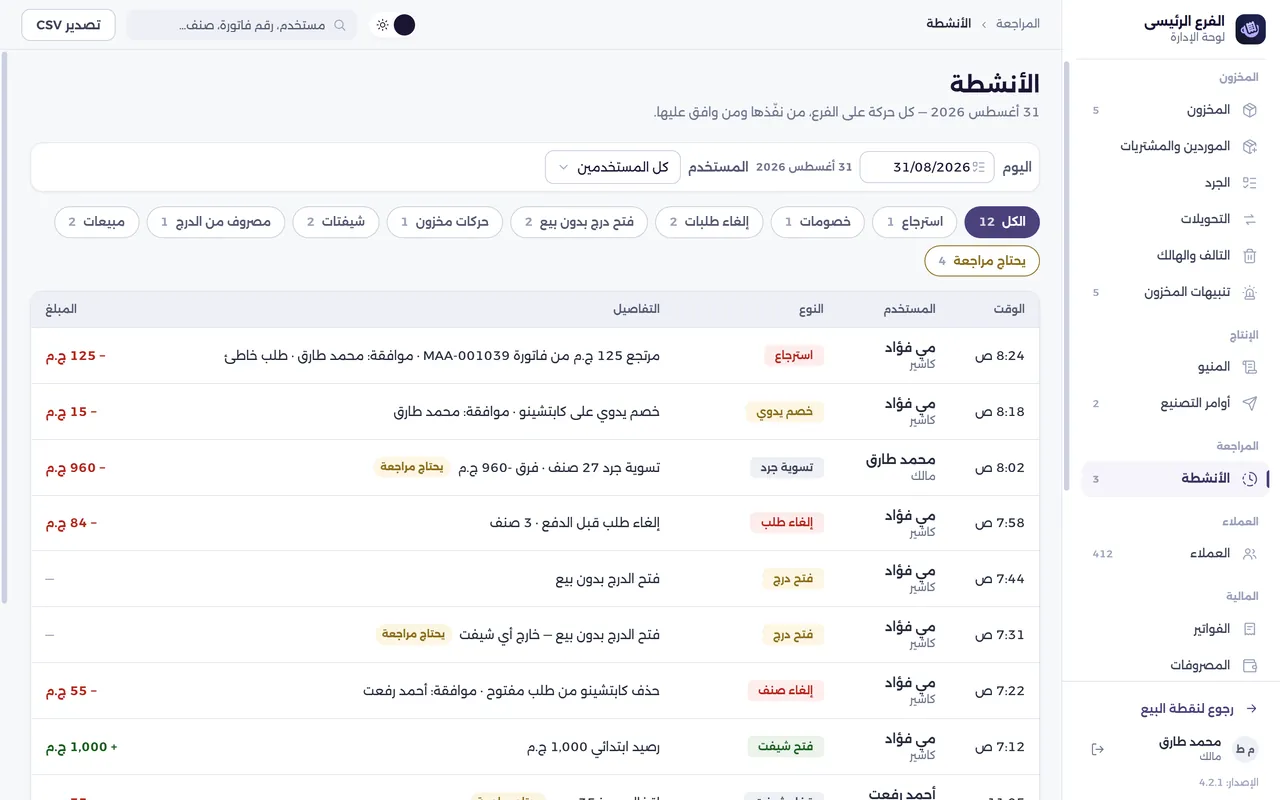Viewport: 1280px width, 800px height.
Task: Filter by شيفتات chip
Action: (x=336, y=222)
